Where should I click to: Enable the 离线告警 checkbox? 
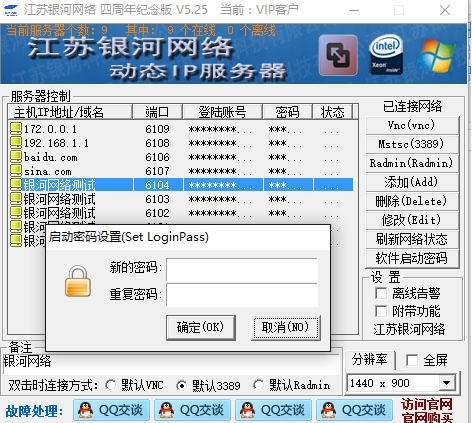[x=381, y=293]
